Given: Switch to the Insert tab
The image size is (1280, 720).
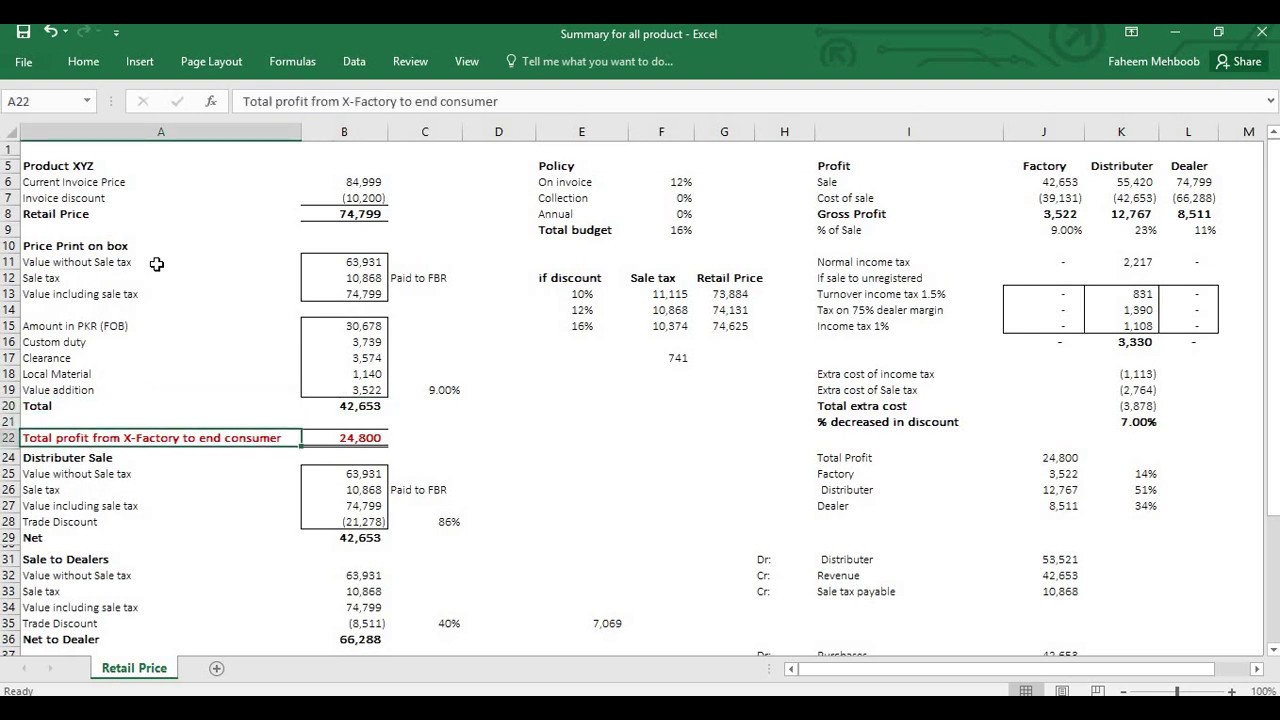Looking at the screenshot, I should [140, 61].
